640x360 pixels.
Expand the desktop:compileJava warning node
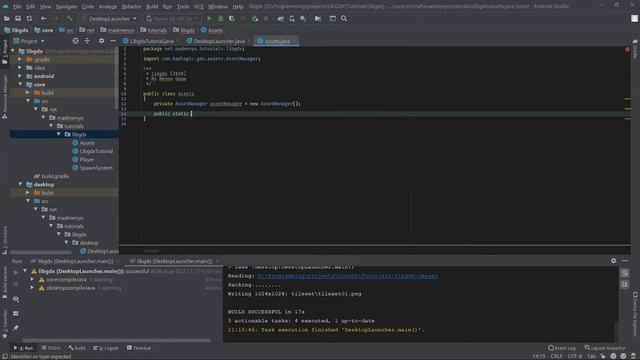pos(32,288)
